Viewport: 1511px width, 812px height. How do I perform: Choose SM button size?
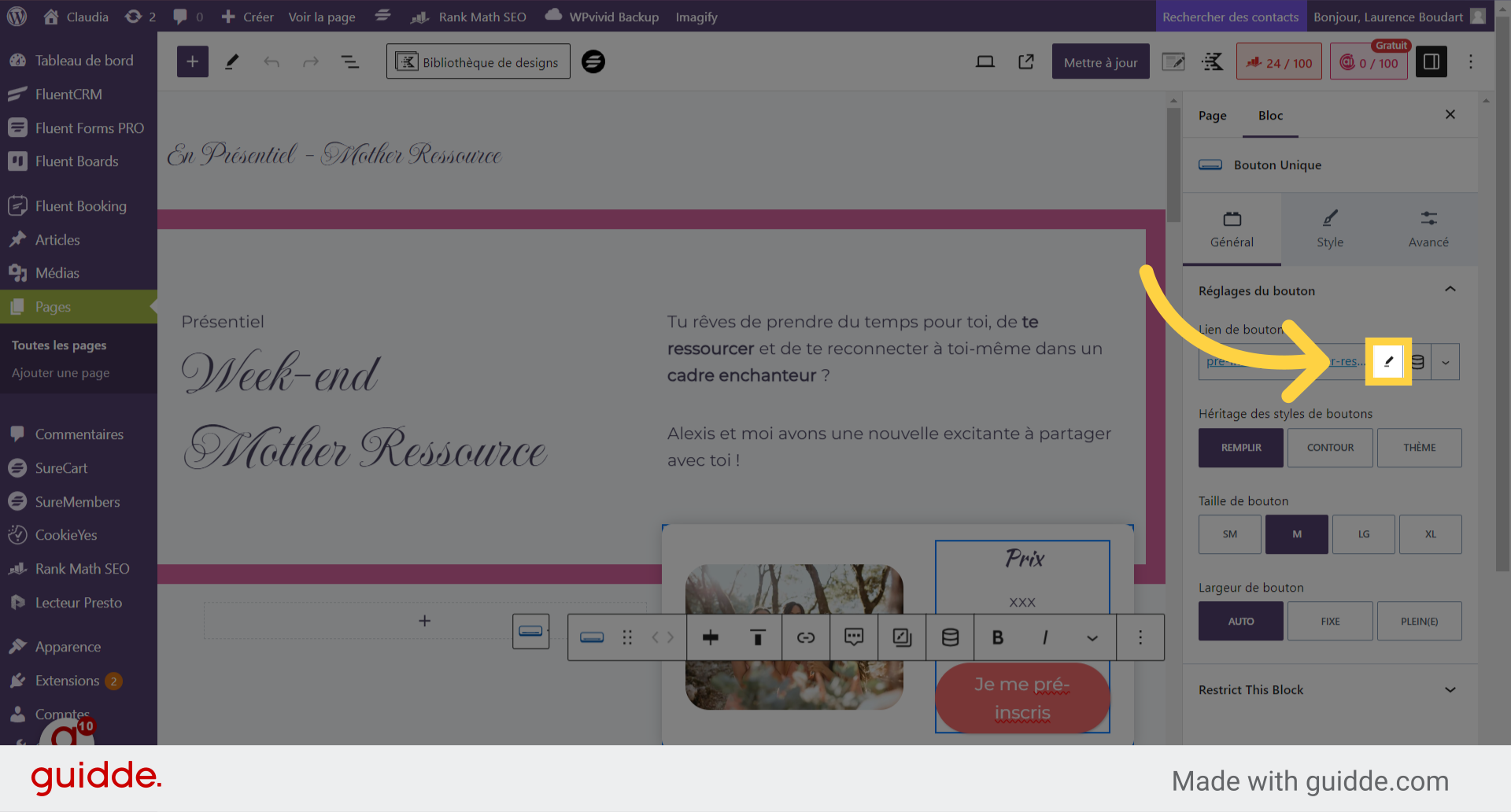pos(1230,534)
